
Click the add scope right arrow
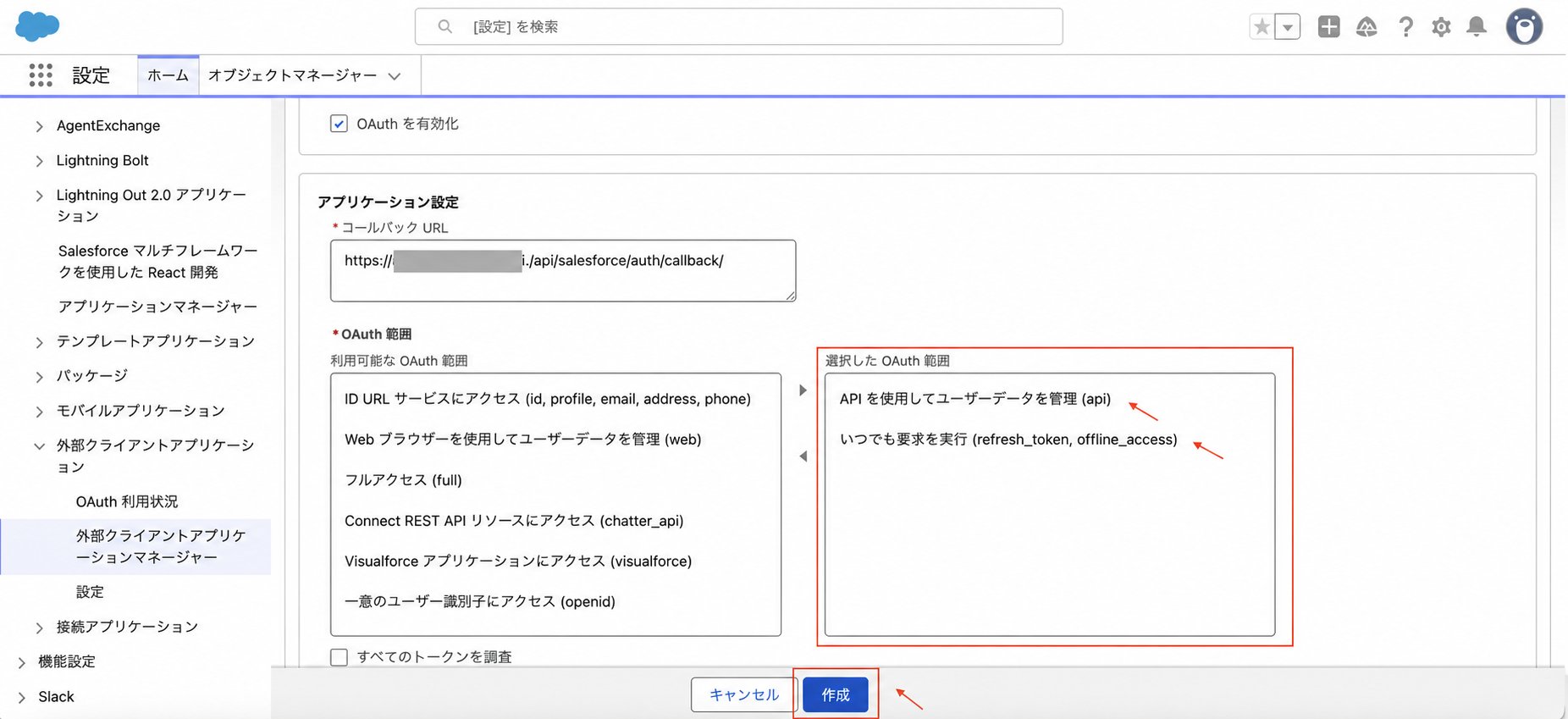pos(803,390)
